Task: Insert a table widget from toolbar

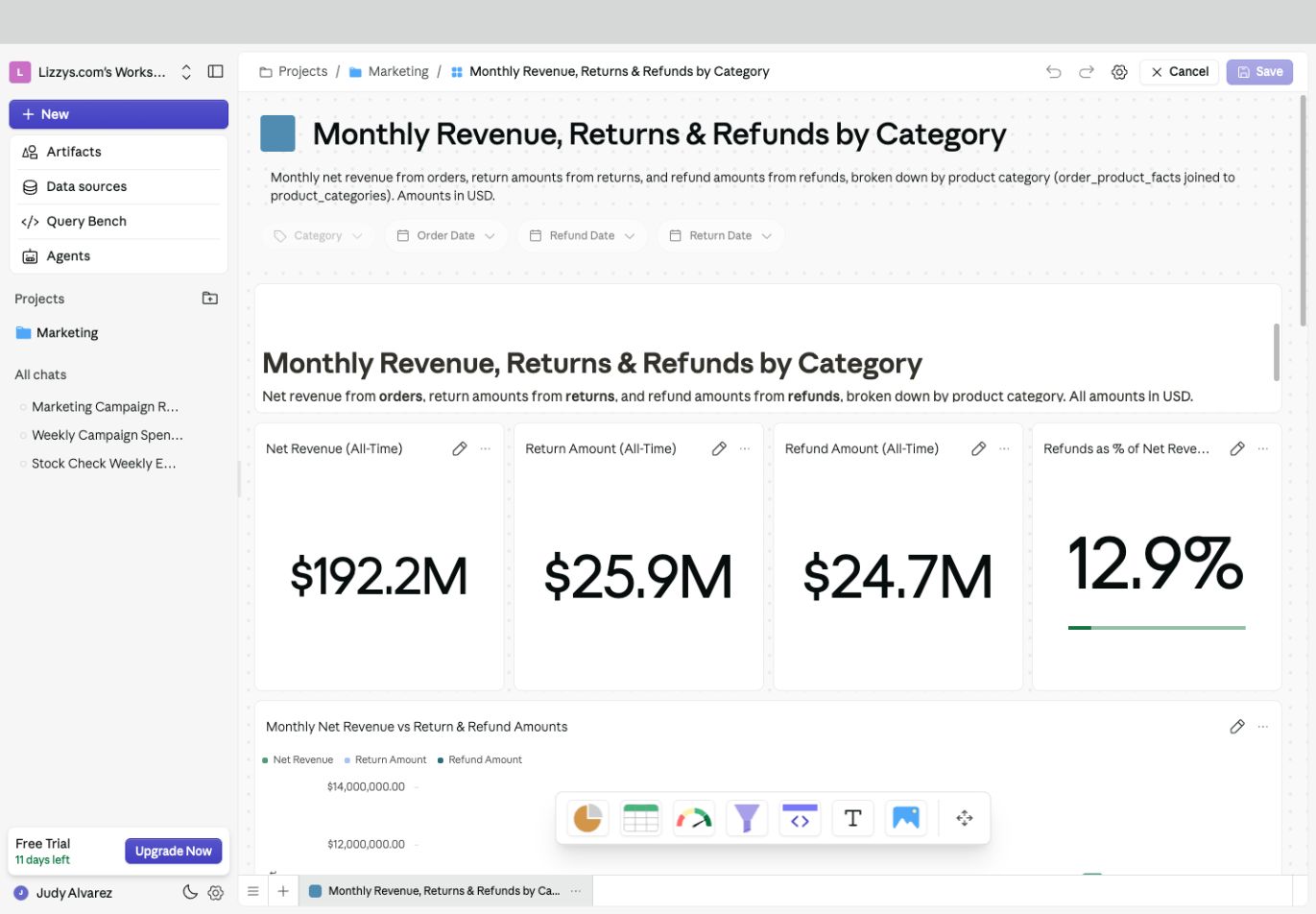Action: point(640,818)
